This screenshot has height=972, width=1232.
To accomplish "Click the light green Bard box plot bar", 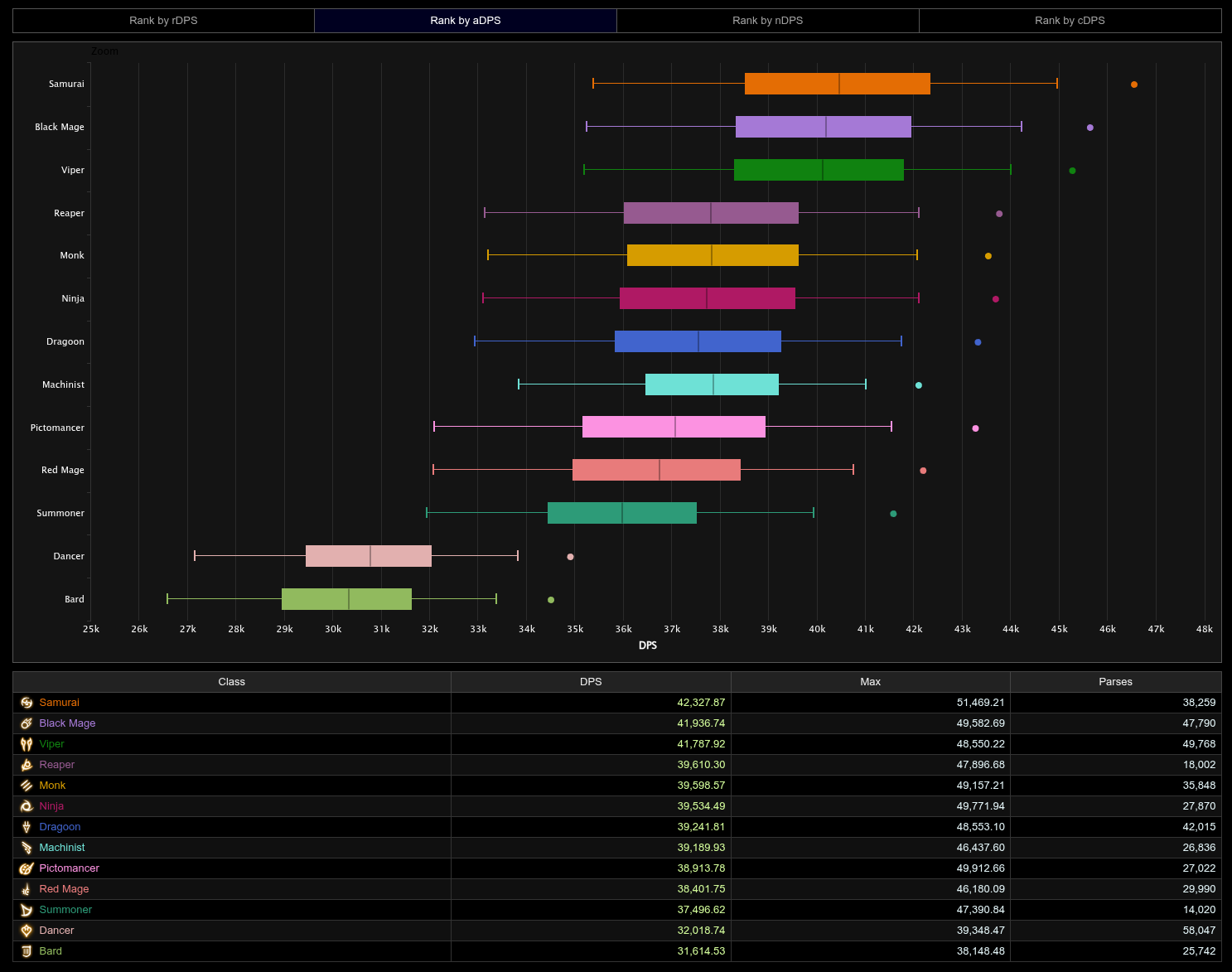I will (346, 599).
